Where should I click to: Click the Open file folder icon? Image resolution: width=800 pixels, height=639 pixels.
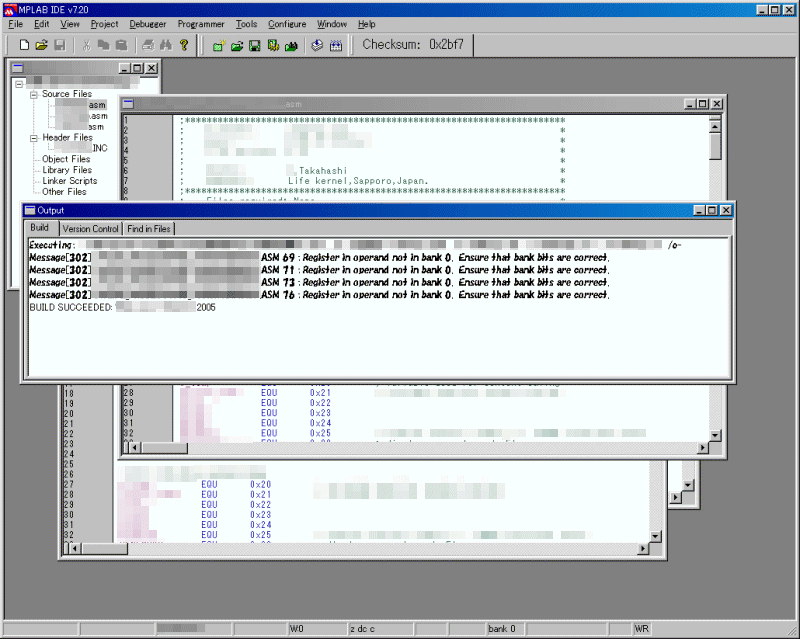coord(41,45)
